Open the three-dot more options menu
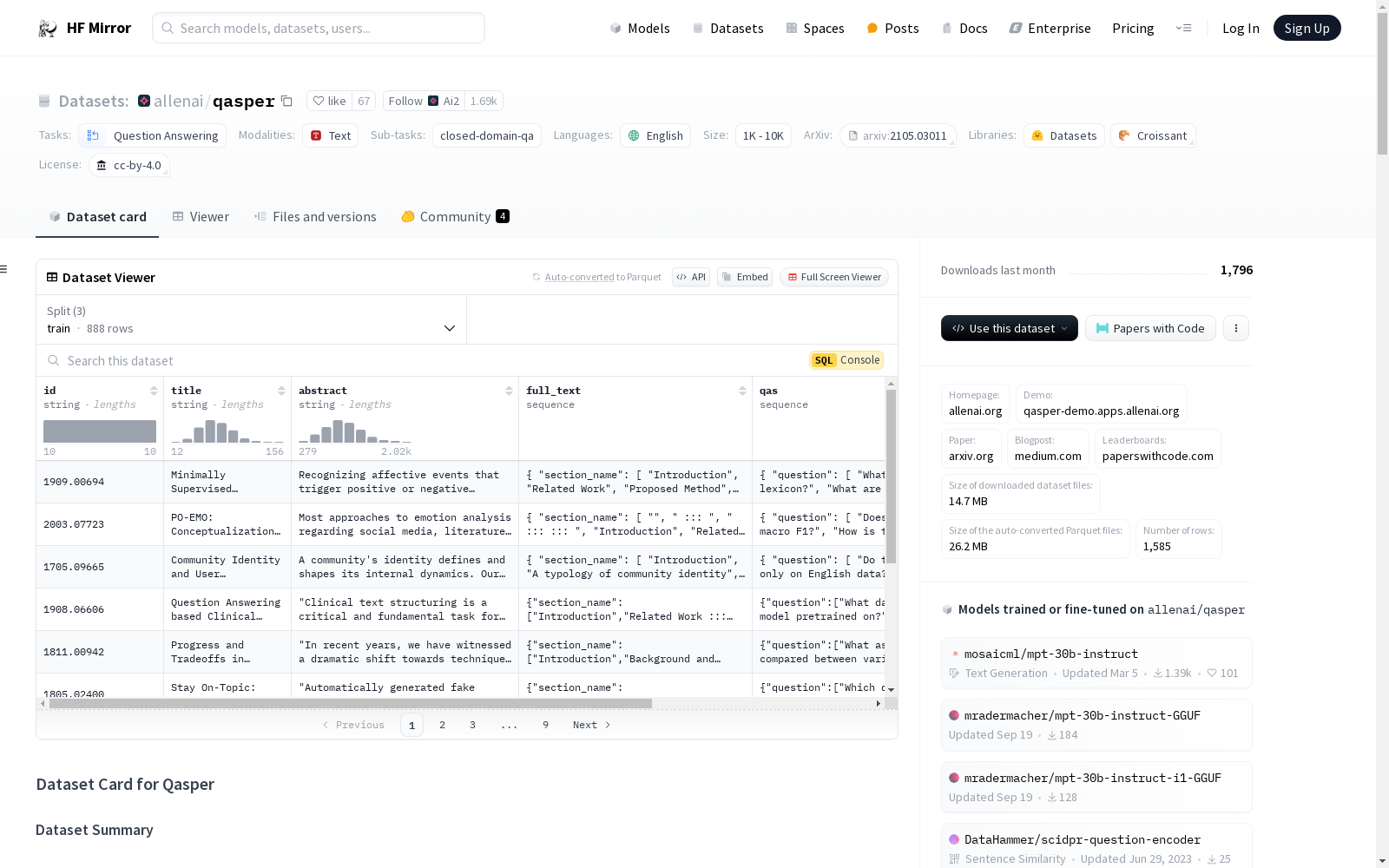This screenshot has width=1389, height=868. point(1236,328)
